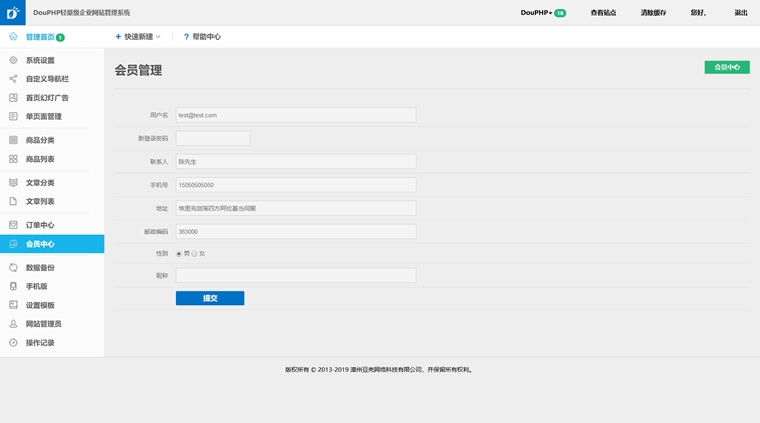760x423 pixels.
Task: Open the 帮助中心 menu item
Action: coord(202,37)
